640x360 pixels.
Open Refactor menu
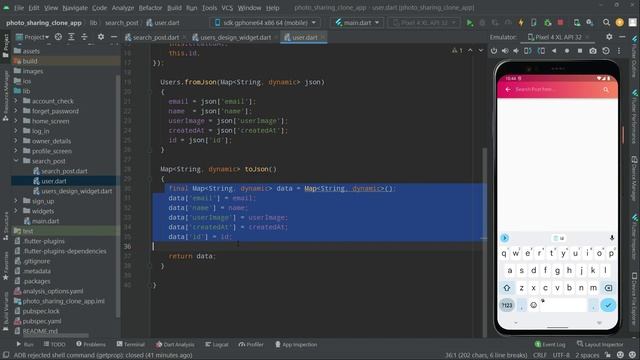pos(150,8)
